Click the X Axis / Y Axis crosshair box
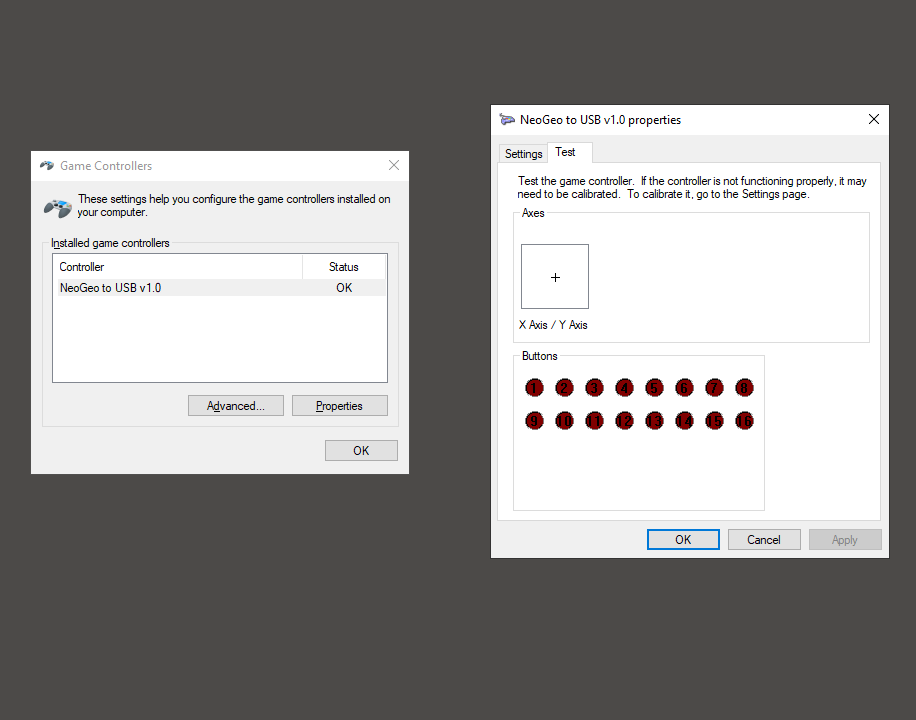 555,276
